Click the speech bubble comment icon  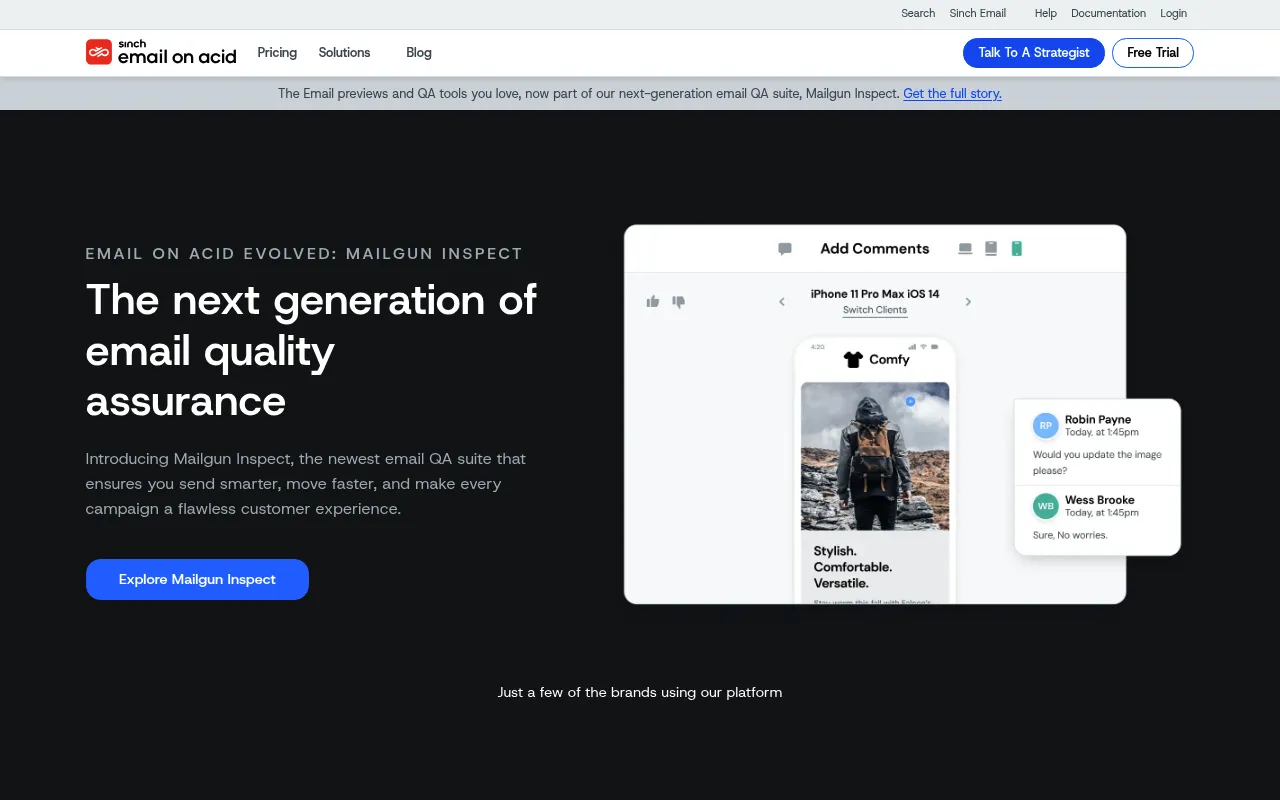click(x=785, y=249)
